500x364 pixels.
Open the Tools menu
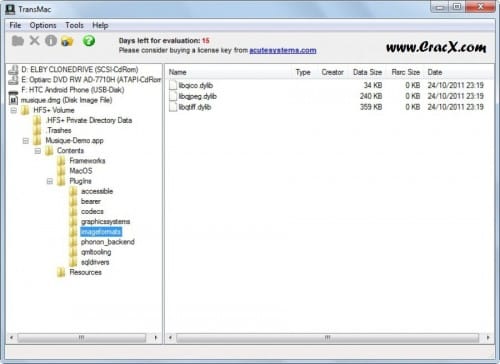click(x=74, y=25)
